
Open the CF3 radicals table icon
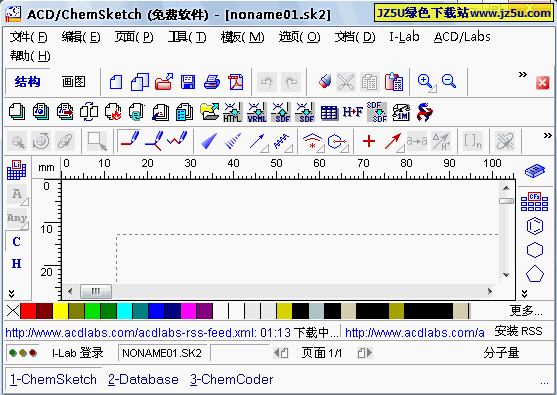(x=535, y=202)
